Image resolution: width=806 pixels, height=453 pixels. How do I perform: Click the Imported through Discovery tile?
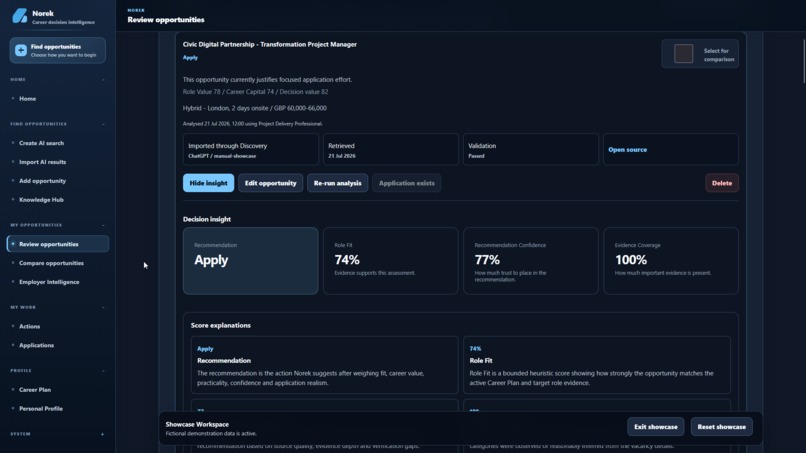tap(250, 150)
